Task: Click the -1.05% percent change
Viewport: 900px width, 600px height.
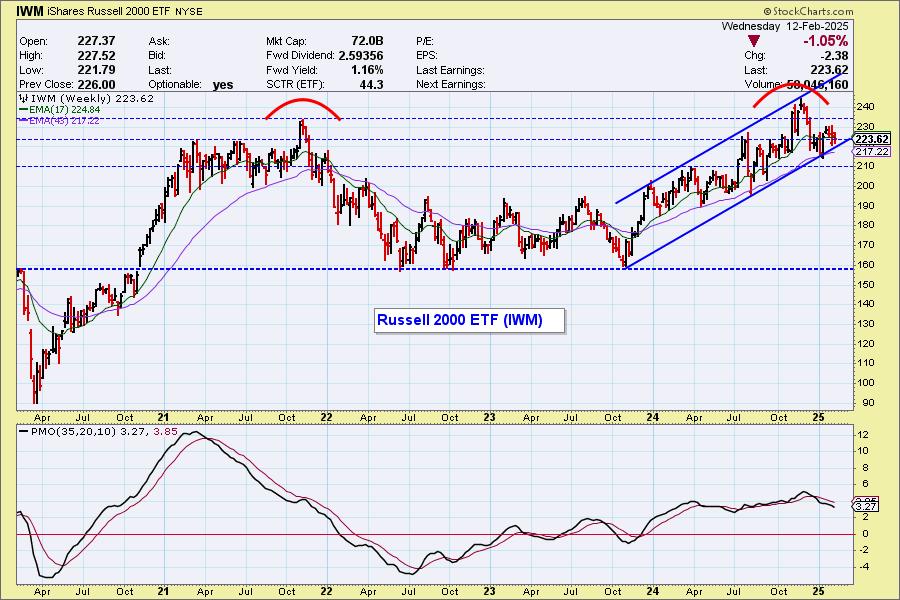Action: click(x=825, y=41)
